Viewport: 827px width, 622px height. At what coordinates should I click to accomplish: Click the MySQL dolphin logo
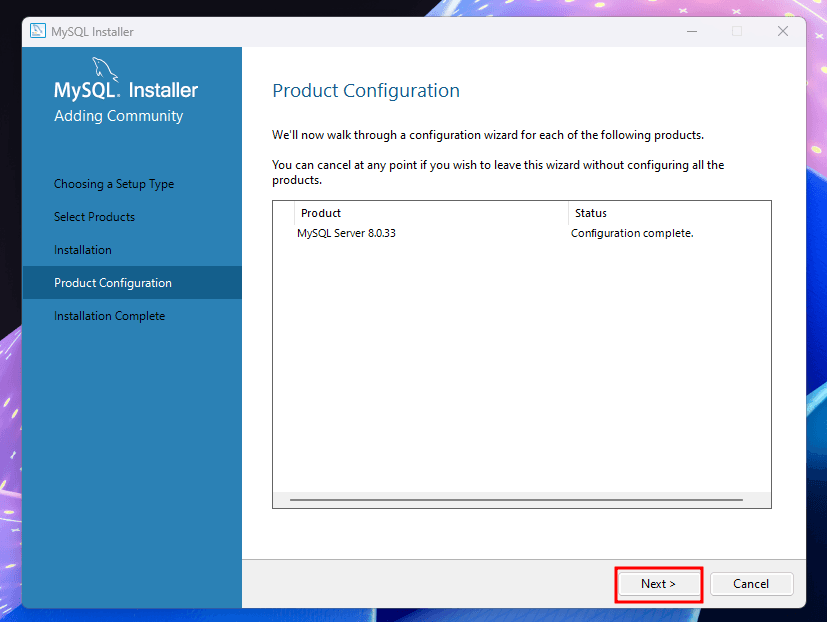pyautogui.click(x=105, y=70)
